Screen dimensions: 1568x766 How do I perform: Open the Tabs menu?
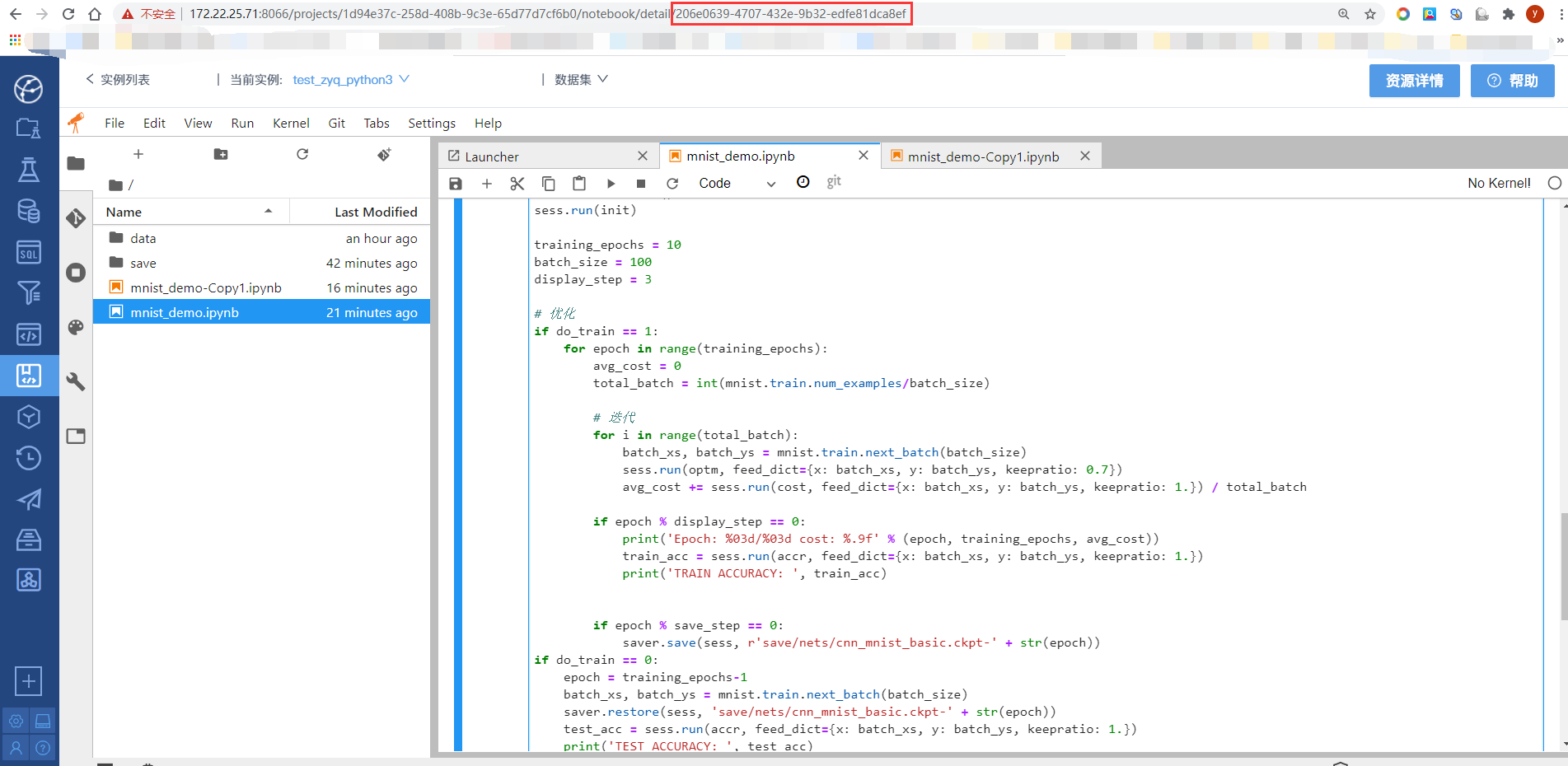pyautogui.click(x=377, y=123)
